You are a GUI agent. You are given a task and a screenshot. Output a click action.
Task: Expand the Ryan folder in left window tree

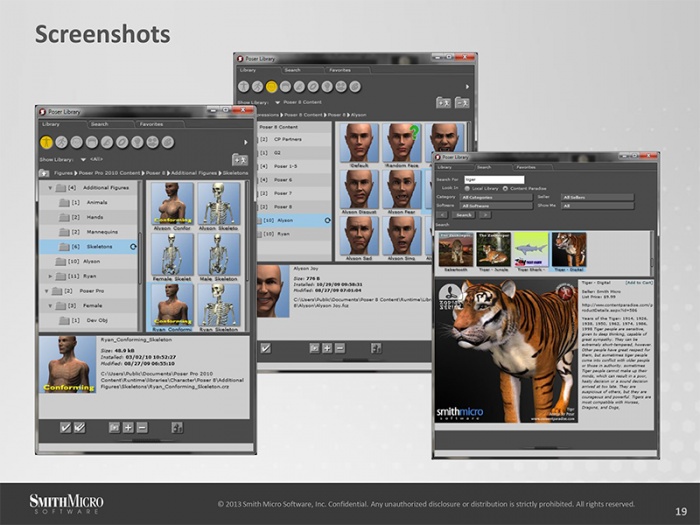tap(50, 276)
